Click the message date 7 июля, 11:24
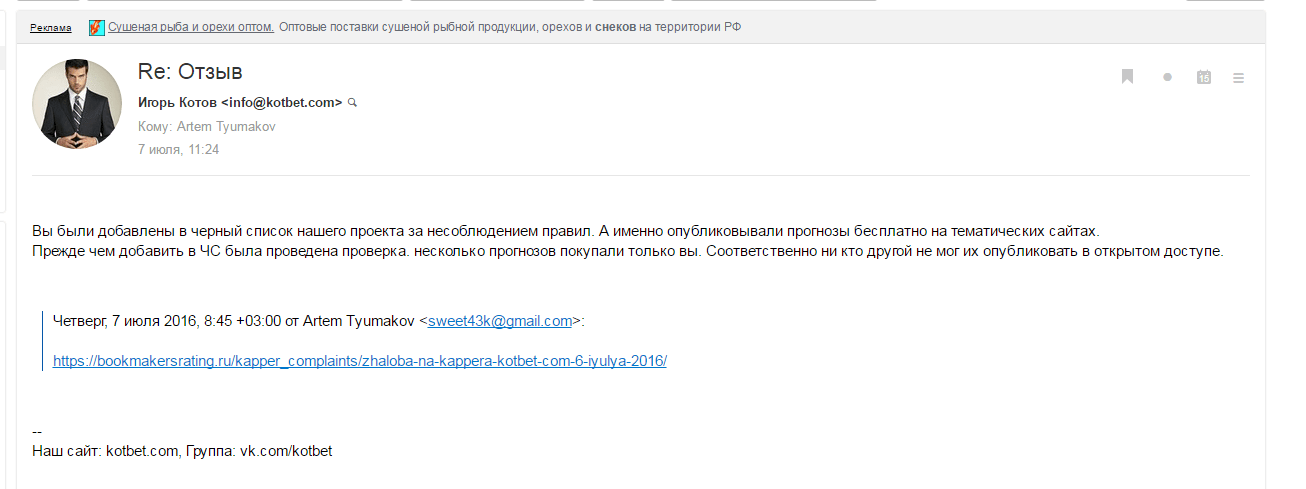Screen dimensions: 1306x489 click(x=178, y=150)
